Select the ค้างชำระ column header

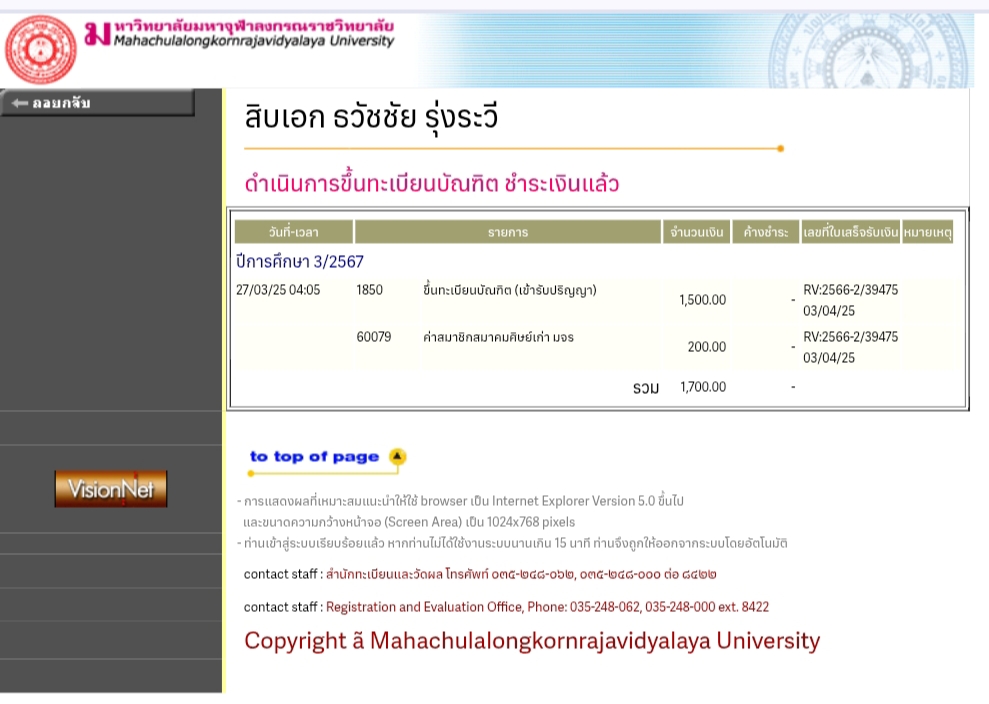765,232
